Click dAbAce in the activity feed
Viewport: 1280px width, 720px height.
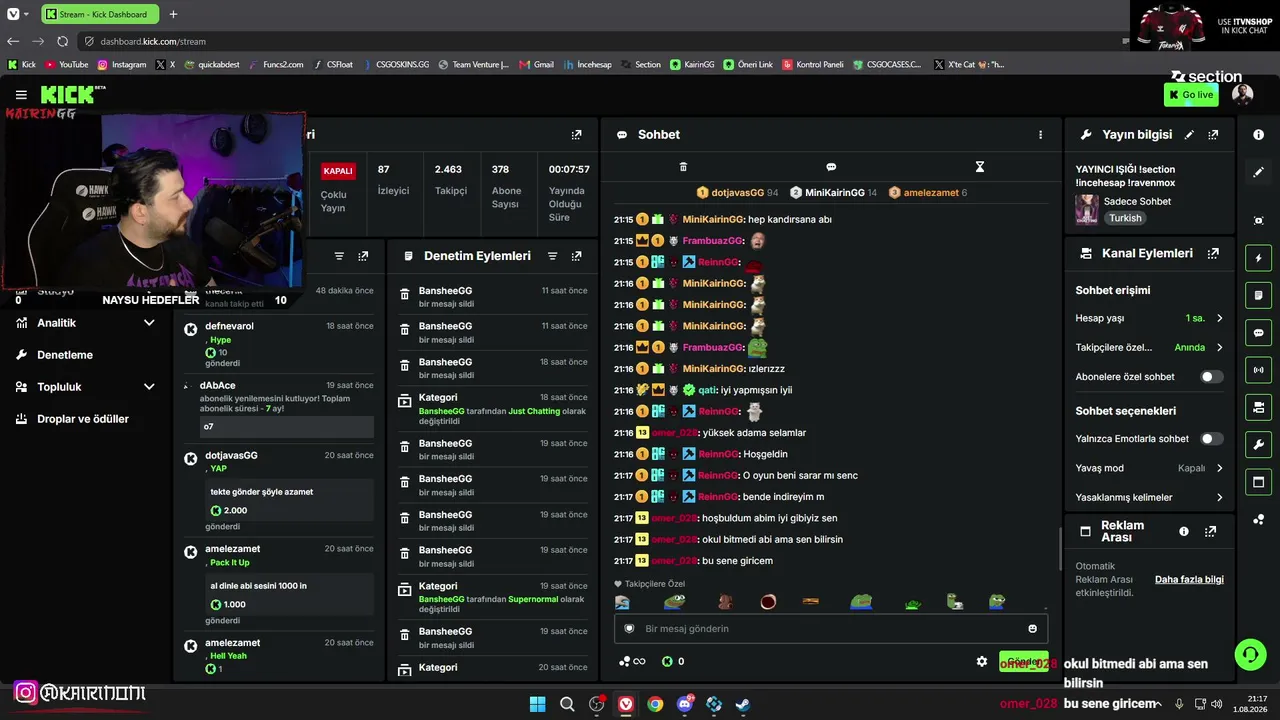(217, 385)
